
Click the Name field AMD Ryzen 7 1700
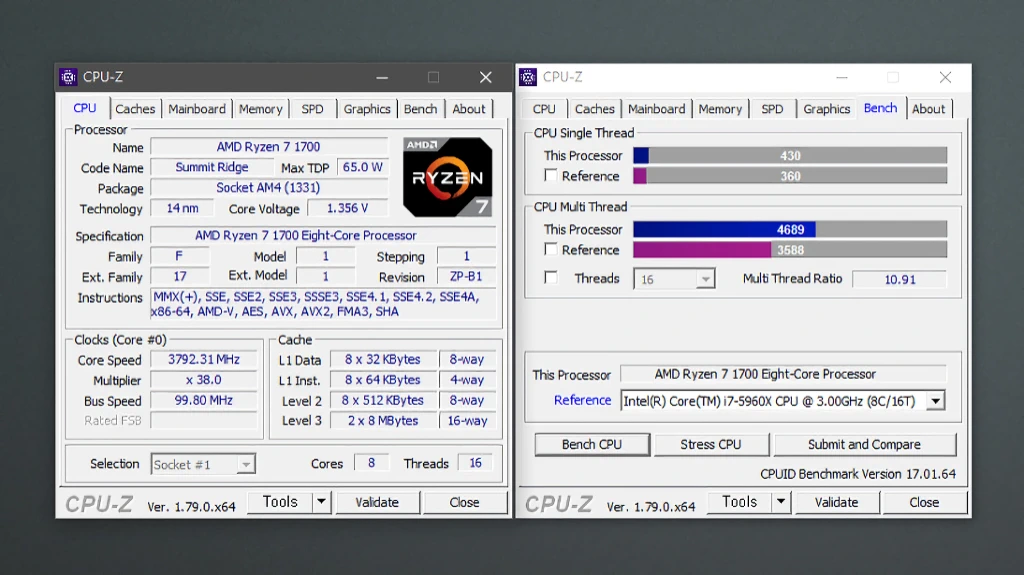coord(269,146)
